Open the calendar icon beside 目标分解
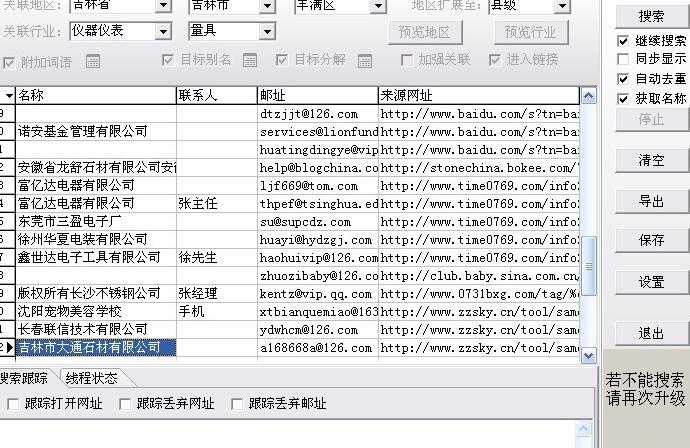 [x=365, y=61]
